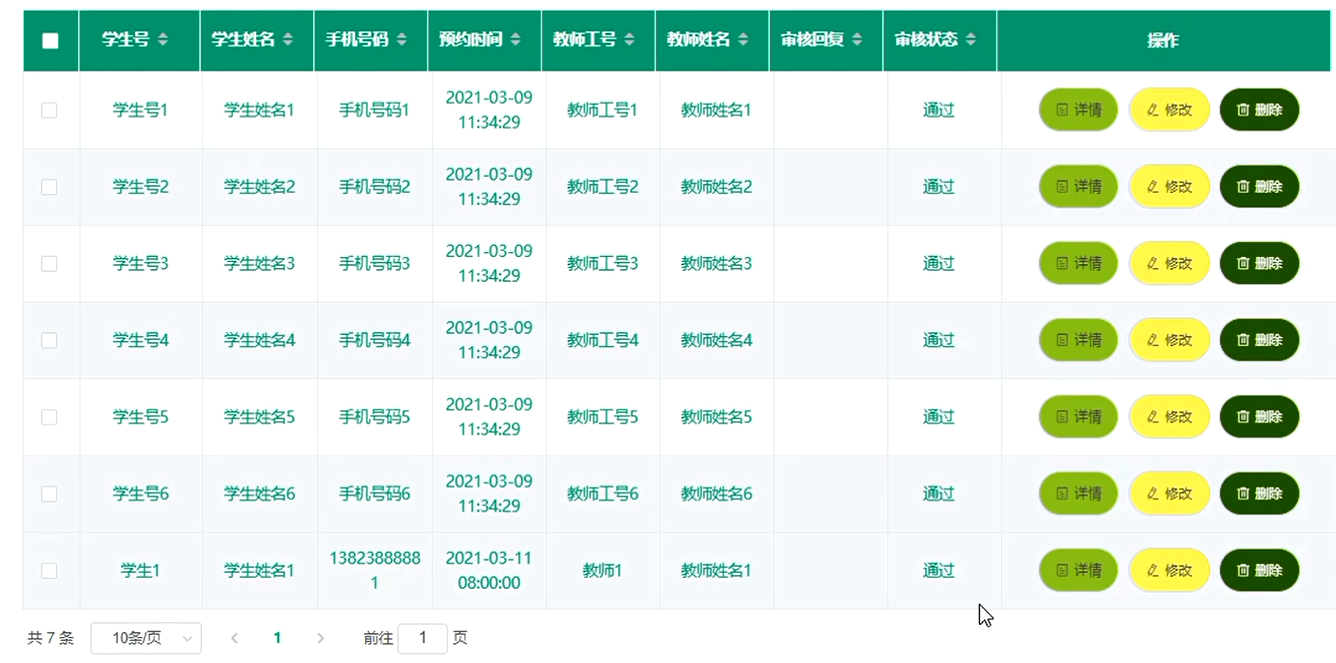Click the 教师工号4 cell
The height and width of the screenshot is (663, 1336).
tap(602, 340)
